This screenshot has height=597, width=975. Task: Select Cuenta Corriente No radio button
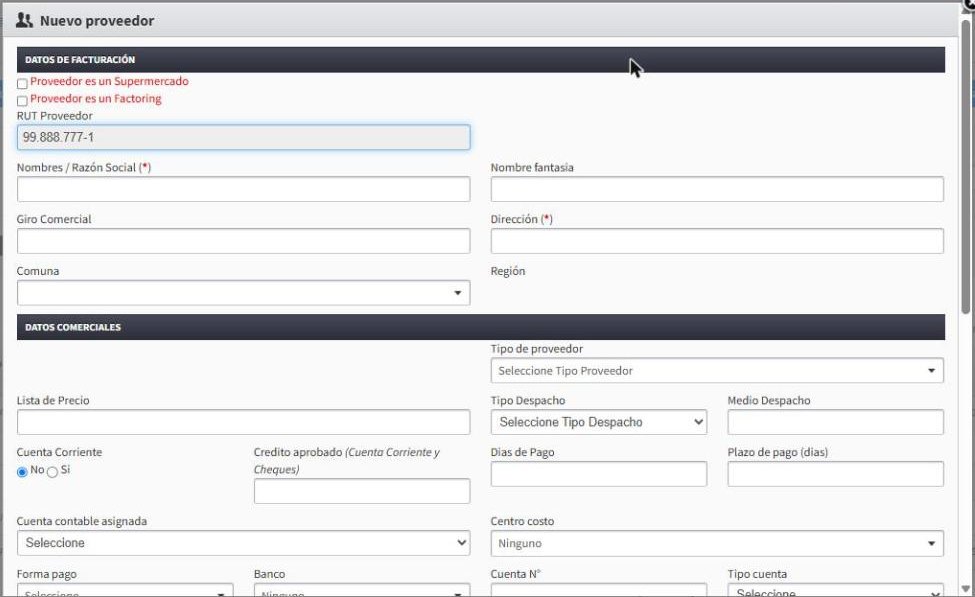click(x=22, y=472)
